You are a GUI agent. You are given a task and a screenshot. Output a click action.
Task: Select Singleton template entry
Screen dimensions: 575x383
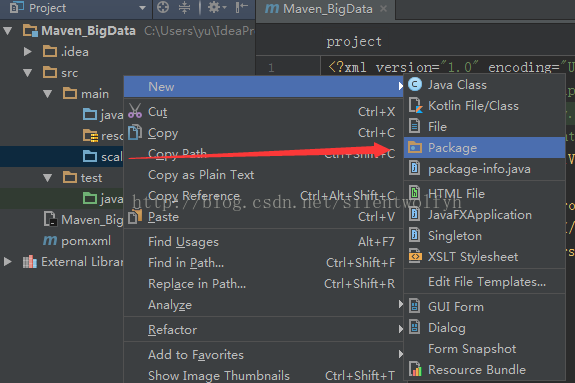484,236
